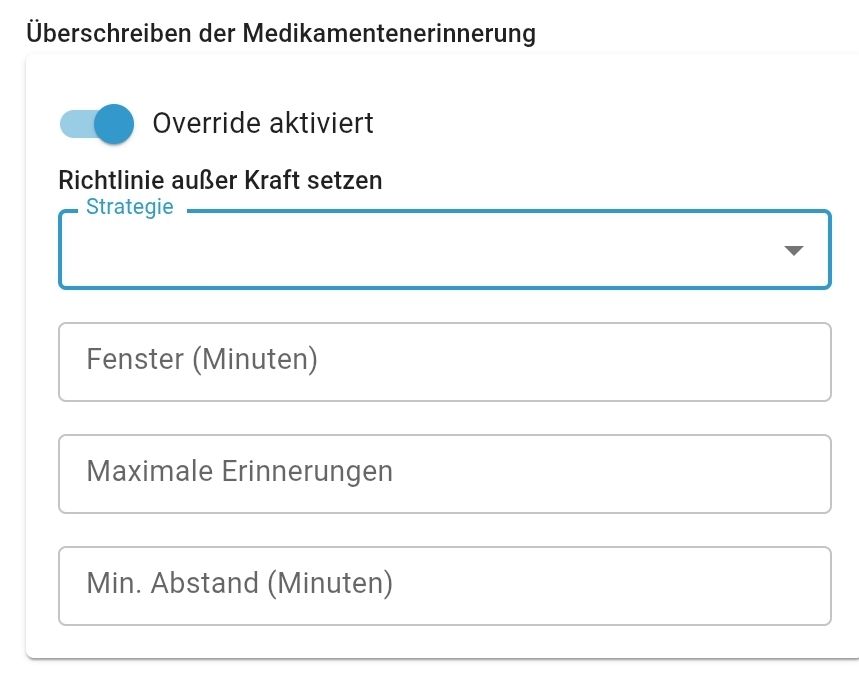Click the 'Maximale Erinnerungen' placeholder text
Viewport: 859px width, 693px height.
239,471
